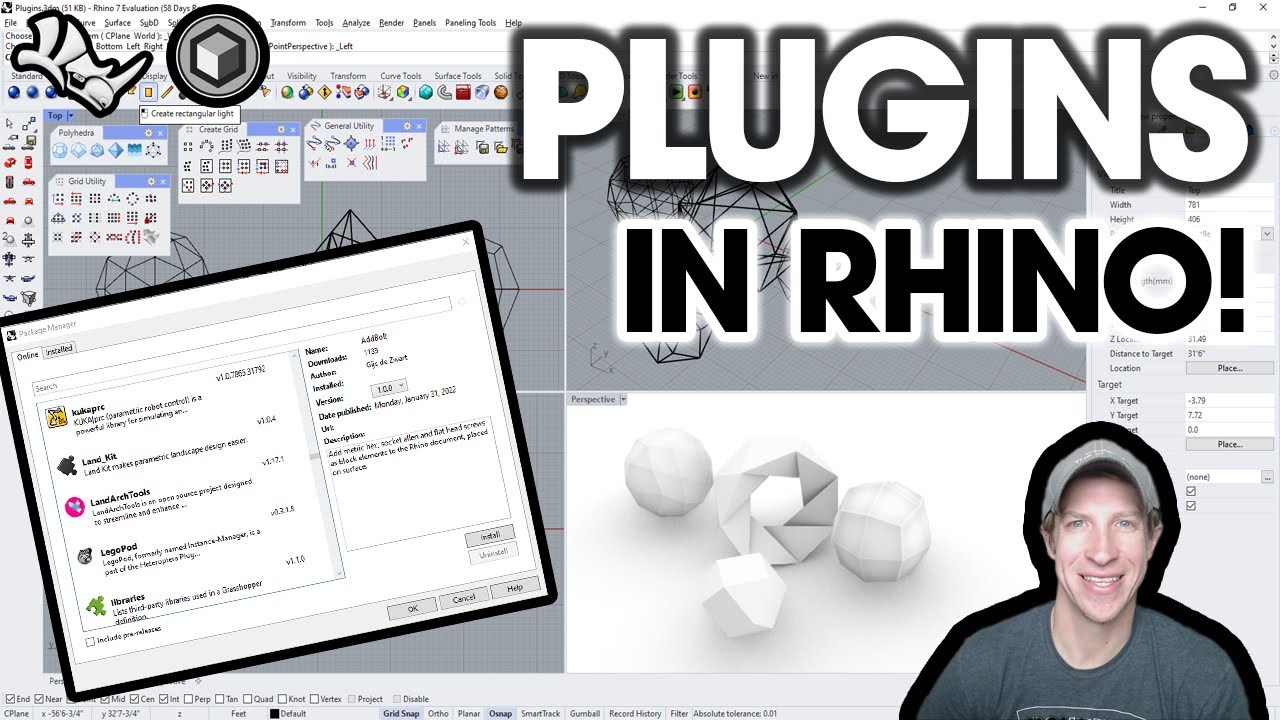Click the blue diamond octahedron icon in Polyhedra
1280x720 pixels.
[x=115, y=150]
